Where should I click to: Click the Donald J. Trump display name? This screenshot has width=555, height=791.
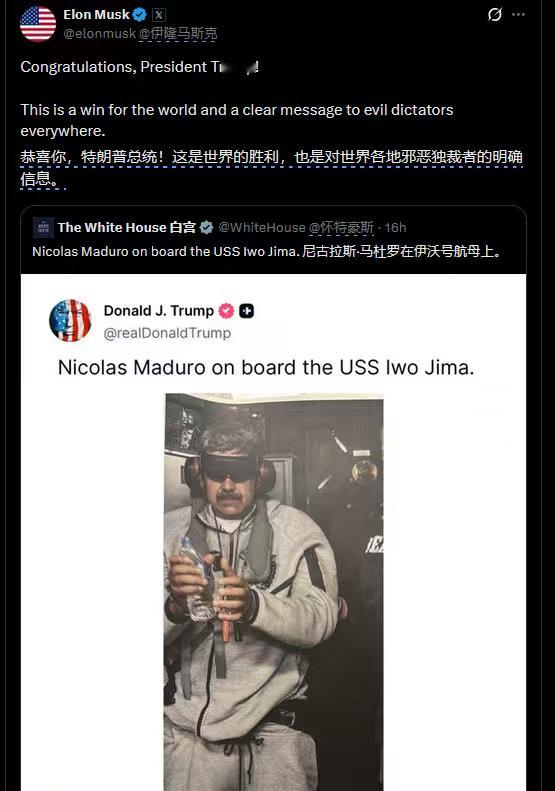click(159, 311)
